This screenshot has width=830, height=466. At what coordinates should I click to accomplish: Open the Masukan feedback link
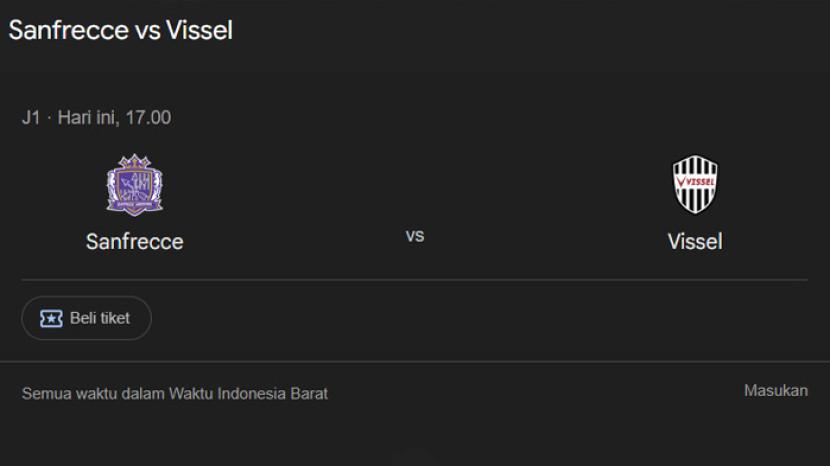point(775,391)
